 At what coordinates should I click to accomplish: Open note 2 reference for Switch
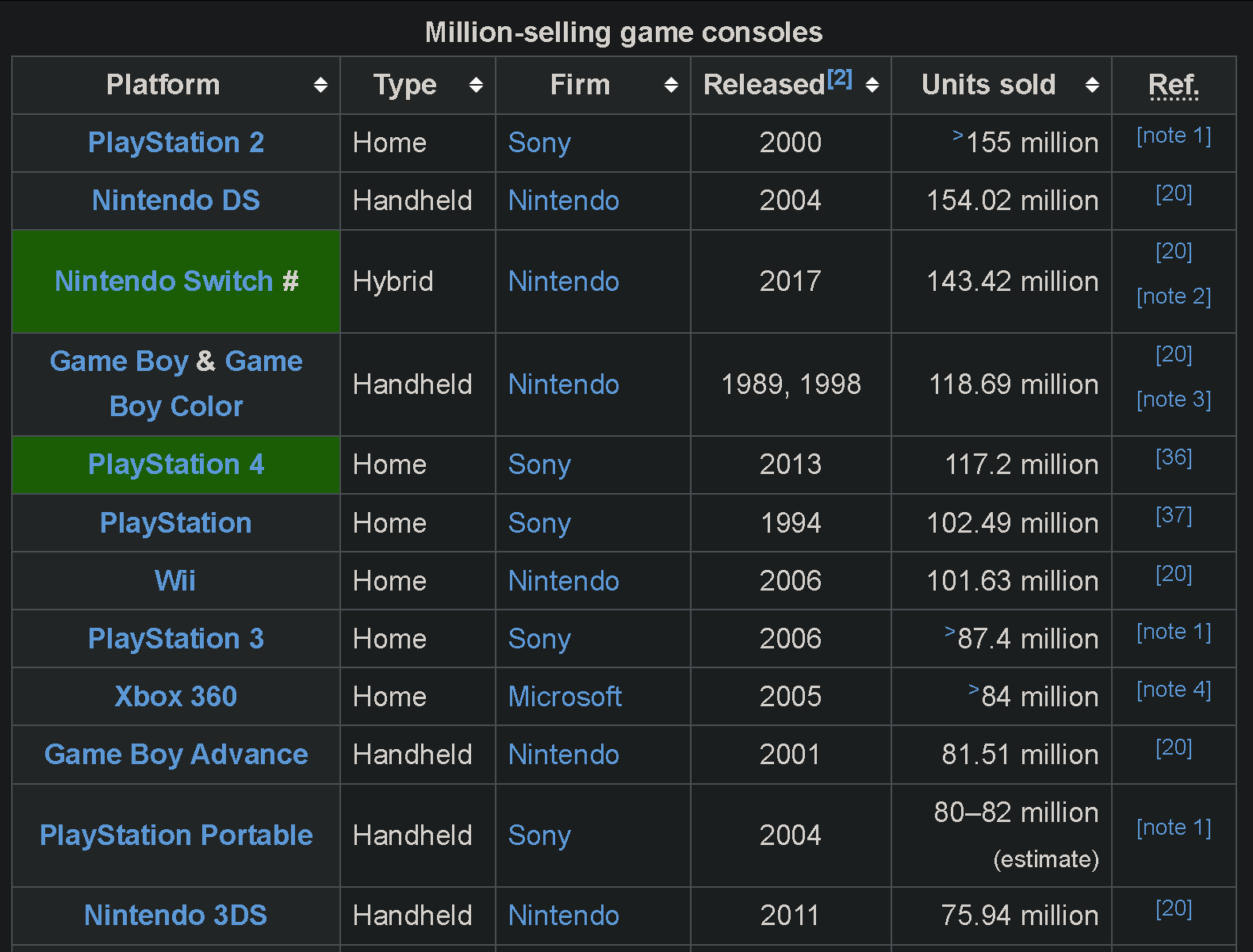(x=1174, y=296)
